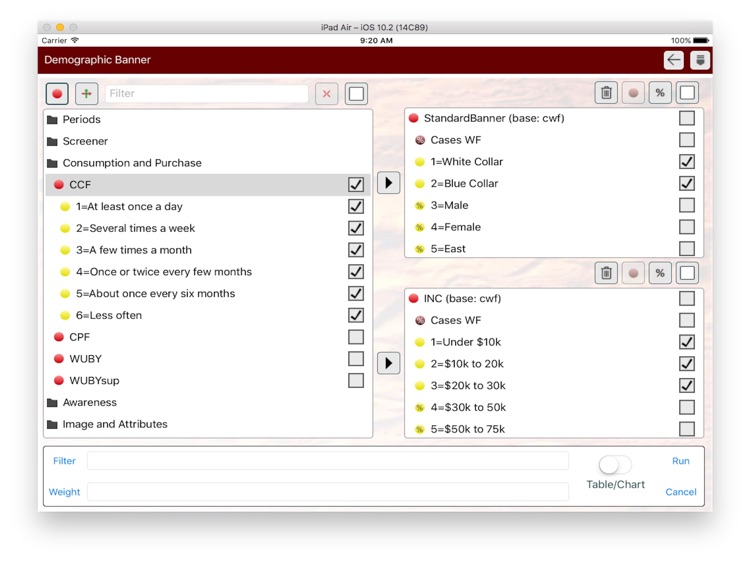Click the Run button

(681, 461)
